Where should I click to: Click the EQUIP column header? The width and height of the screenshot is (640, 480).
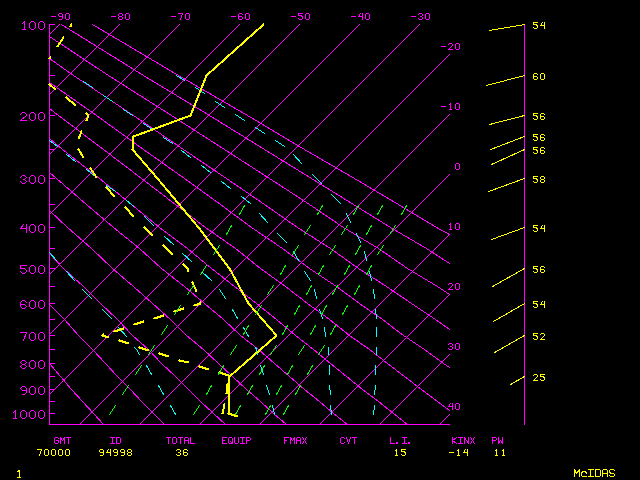[236, 440]
